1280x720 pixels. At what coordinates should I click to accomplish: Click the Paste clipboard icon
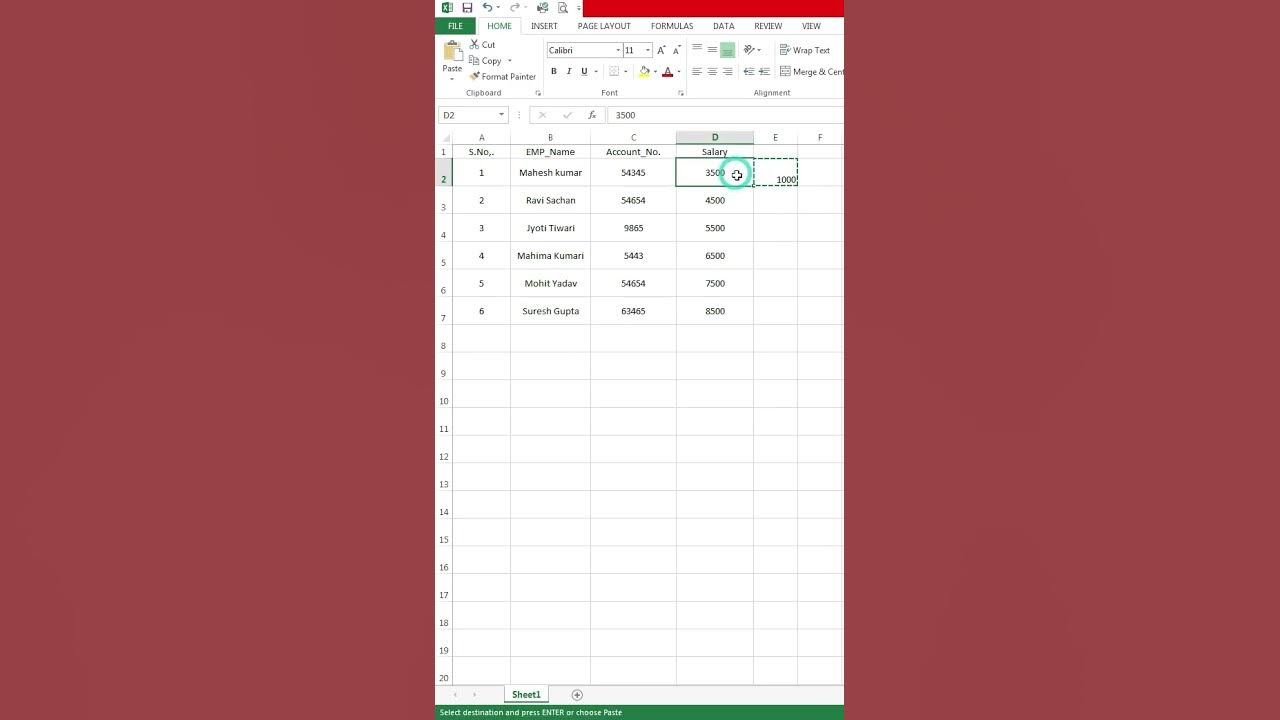[452, 51]
